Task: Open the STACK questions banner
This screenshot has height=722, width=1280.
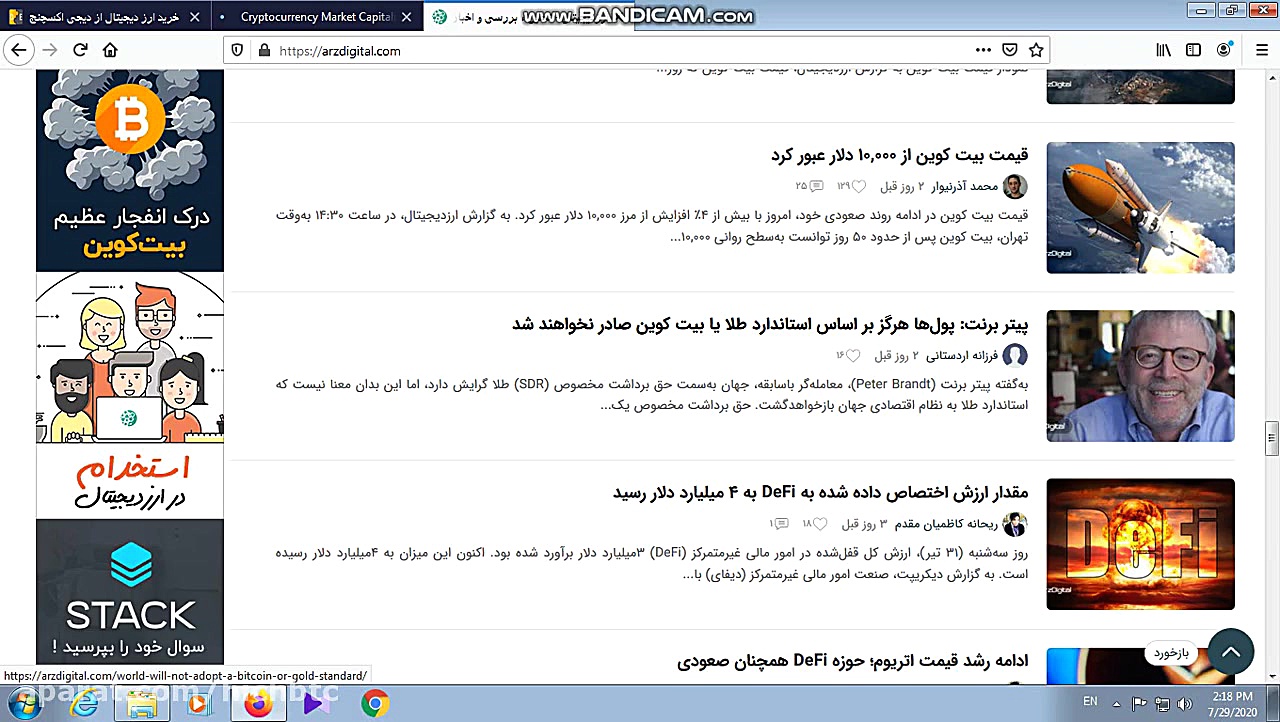Action: pyautogui.click(x=130, y=592)
